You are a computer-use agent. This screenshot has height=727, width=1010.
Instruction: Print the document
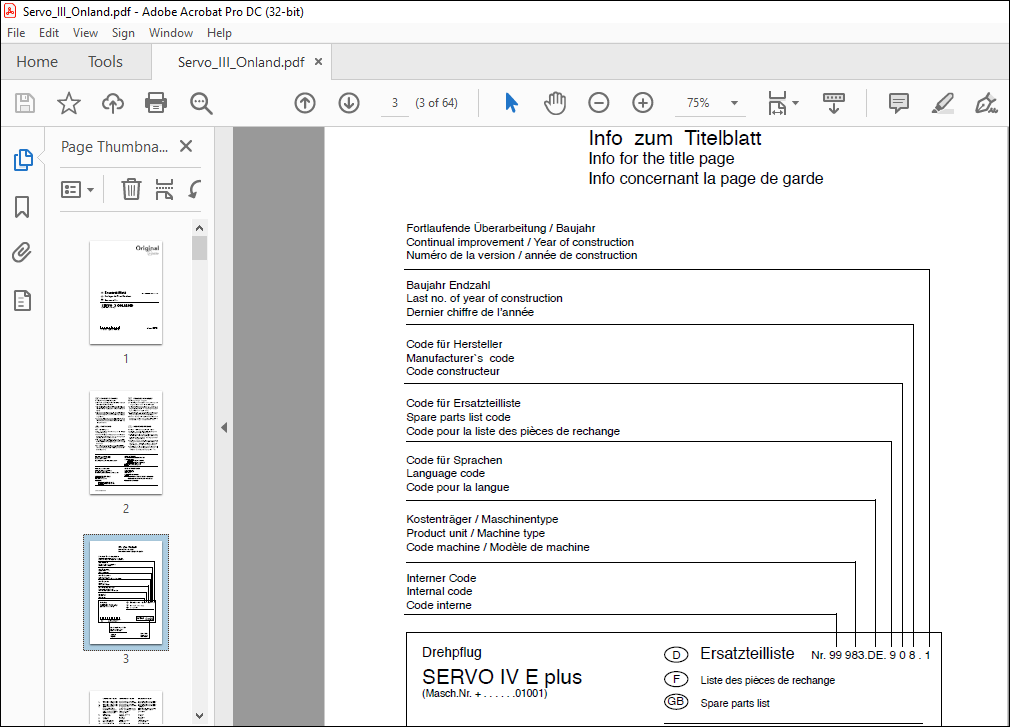156,103
